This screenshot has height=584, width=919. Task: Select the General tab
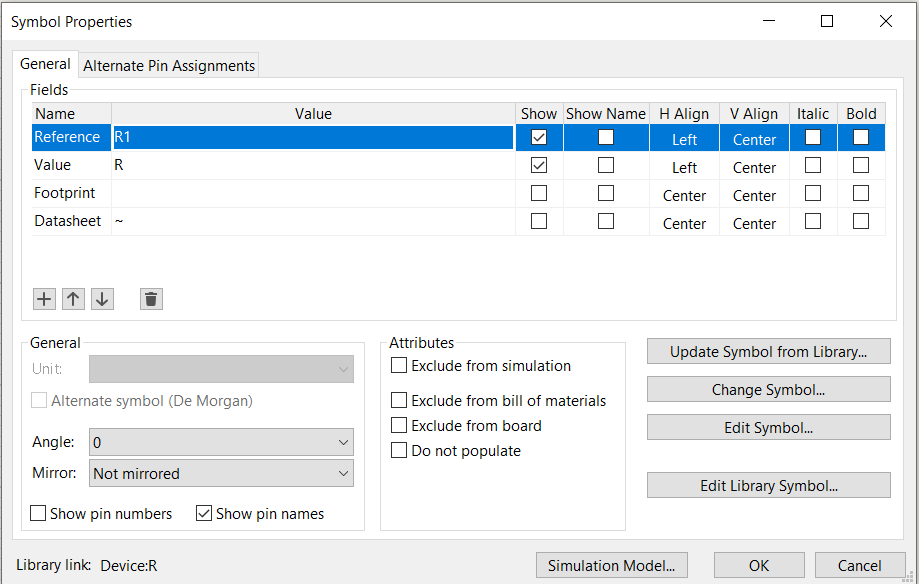pyautogui.click(x=45, y=65)
